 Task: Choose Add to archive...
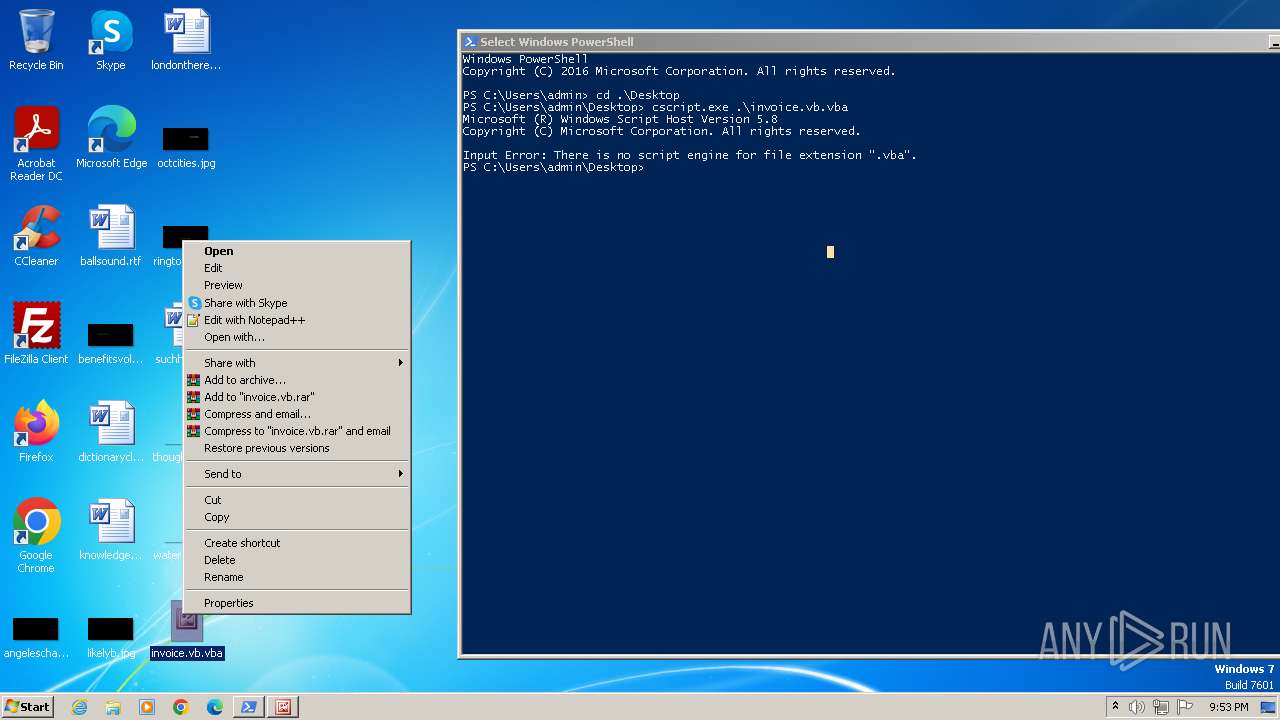297,380
